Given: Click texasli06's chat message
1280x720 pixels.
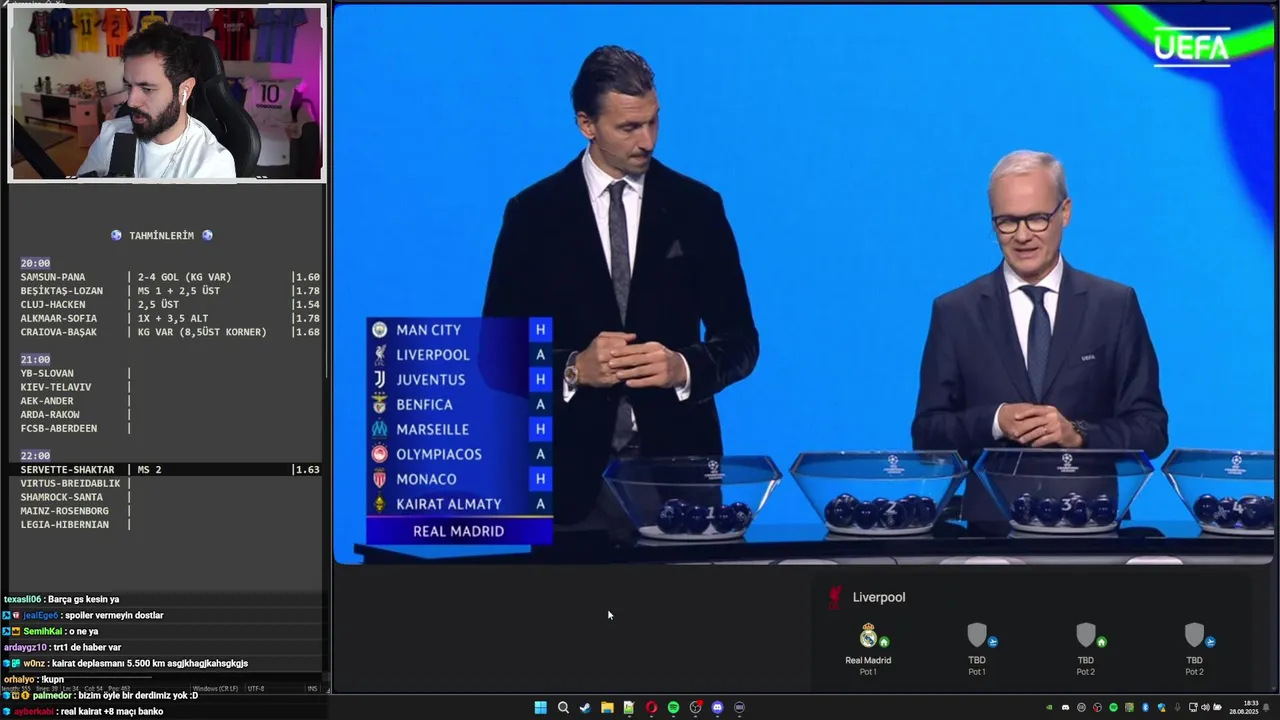Looking at the screenshot, I should point(62,599).
